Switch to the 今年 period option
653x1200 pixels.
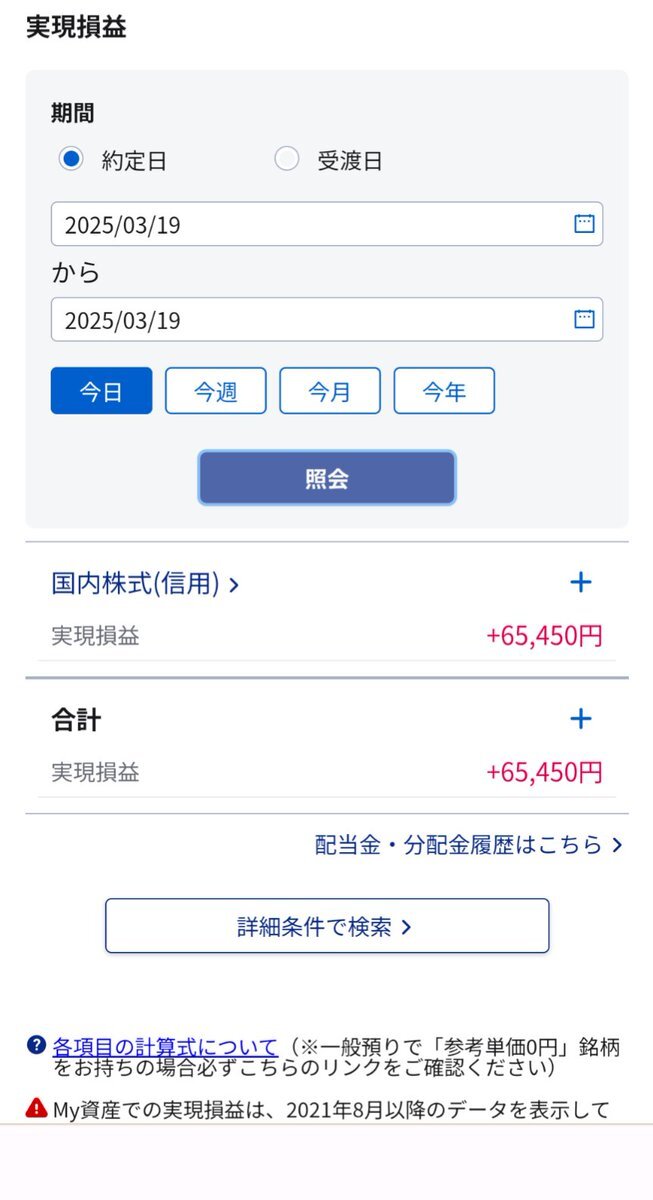[x=444, y=391]
